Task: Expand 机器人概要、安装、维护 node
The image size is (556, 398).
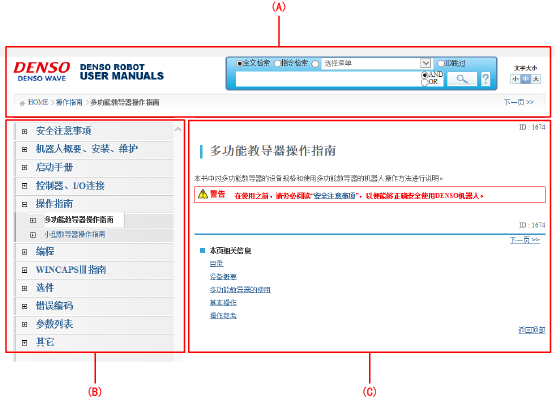Action: (x=24, y=149)
